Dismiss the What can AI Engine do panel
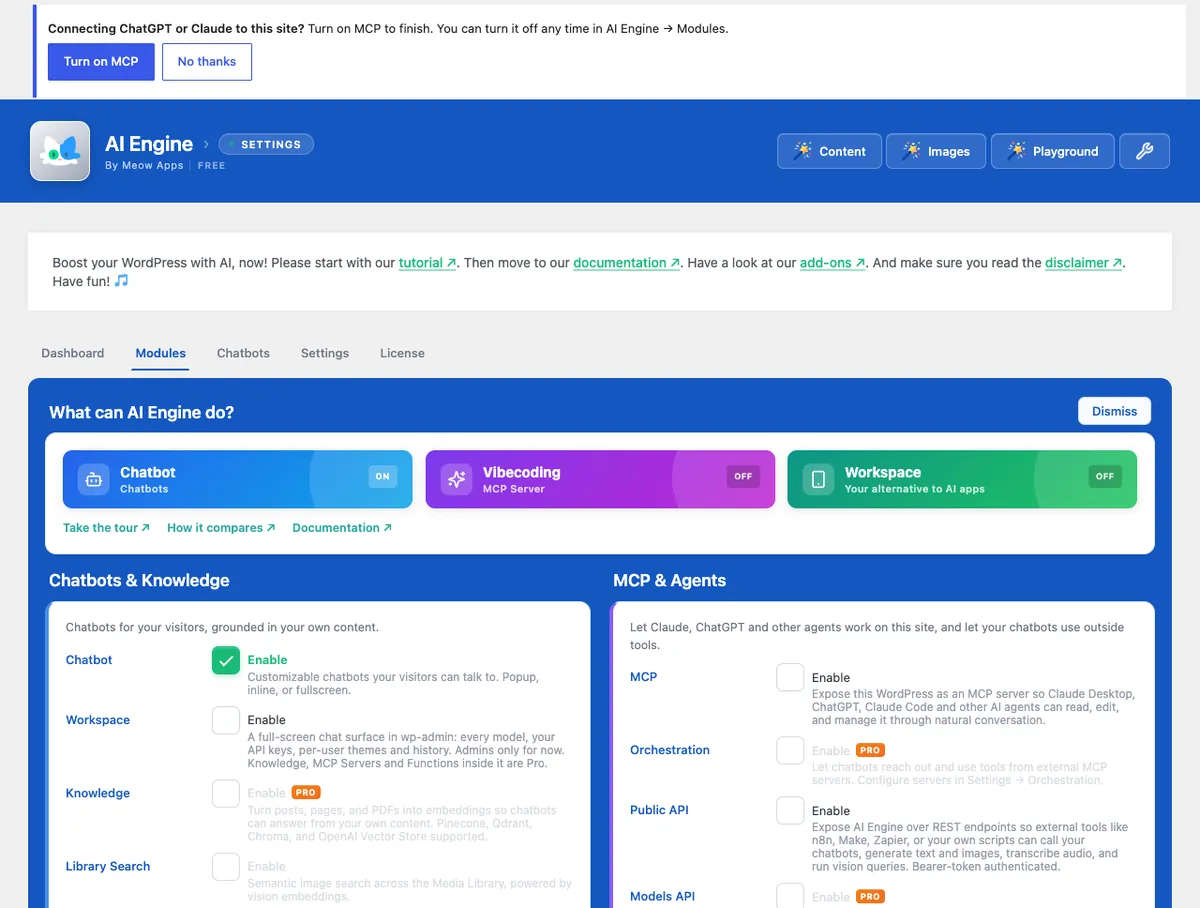Image resolution: width=1200 pixels, height=908 pixels. 1114,411
